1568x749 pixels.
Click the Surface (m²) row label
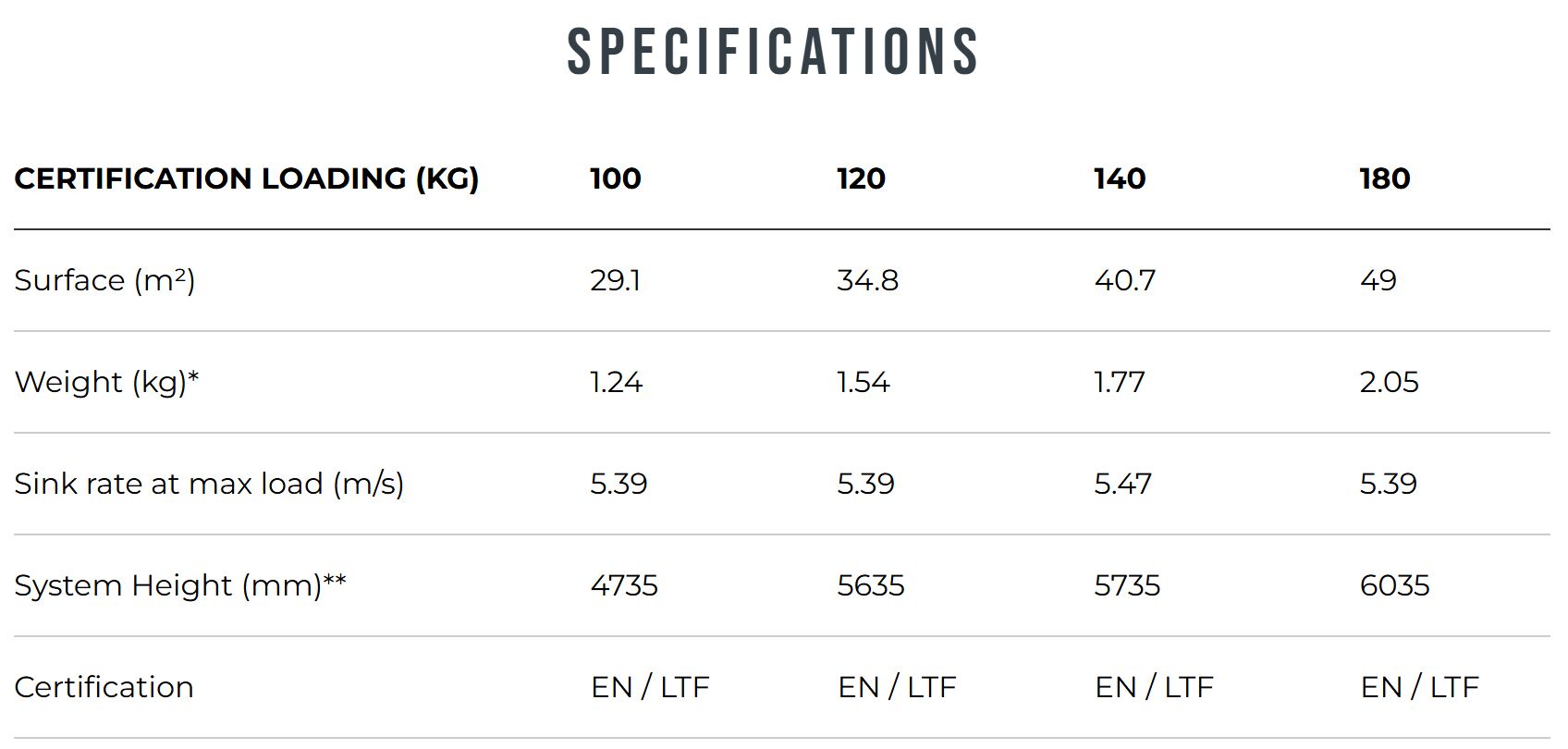point(104,280)
